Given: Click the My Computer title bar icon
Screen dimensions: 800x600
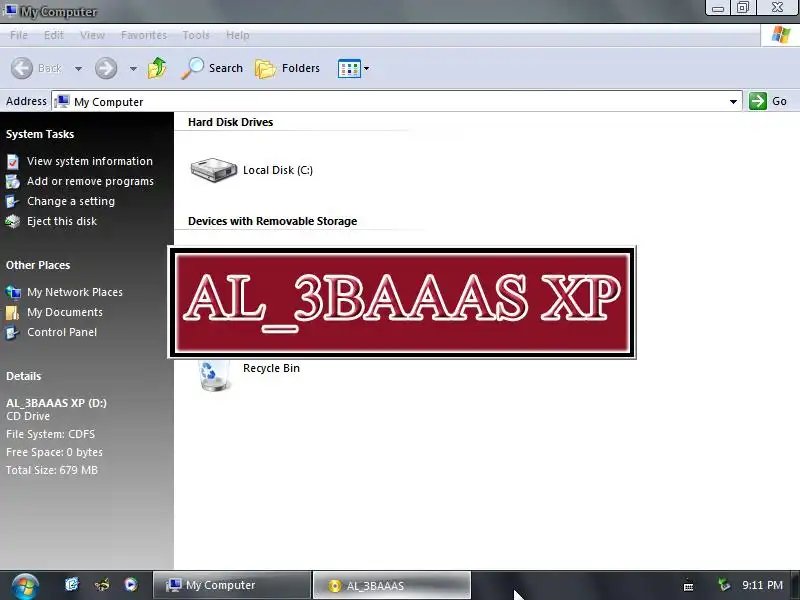Looking at the screenshot, I should (10, 11).
